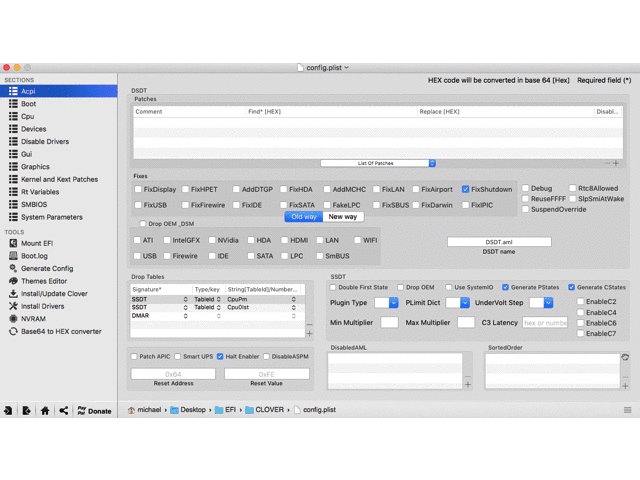The height and width of the screenshot is (480, 640).
Task: Open TableId type stepper for CpuPm row
Action: pos(219,300)
